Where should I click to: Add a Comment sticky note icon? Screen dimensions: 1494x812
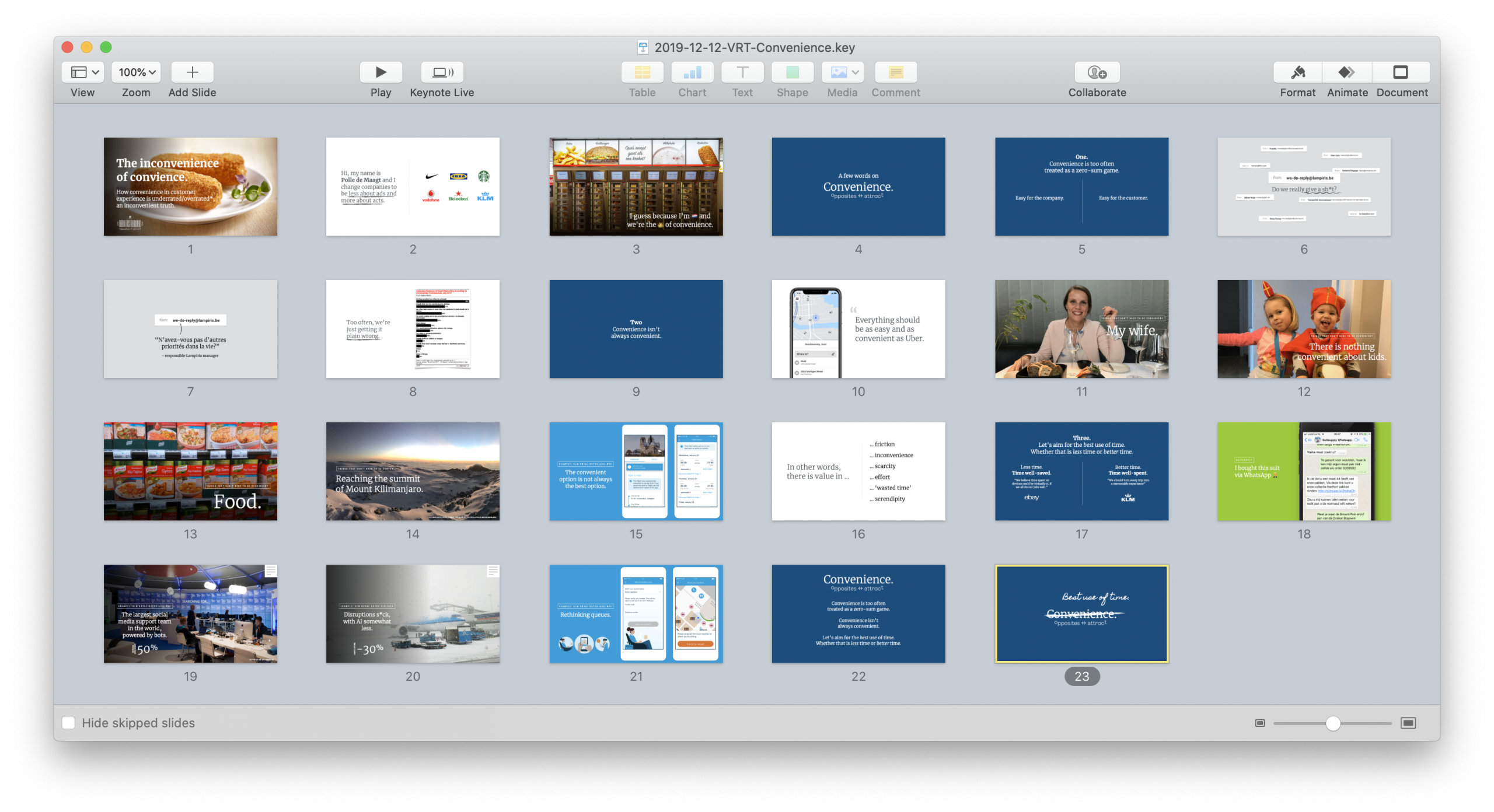895,72
